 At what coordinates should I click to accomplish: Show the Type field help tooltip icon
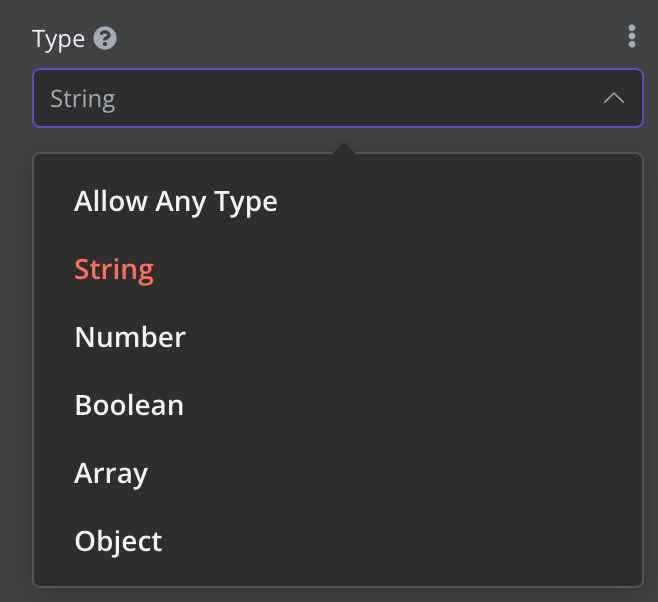105,39
